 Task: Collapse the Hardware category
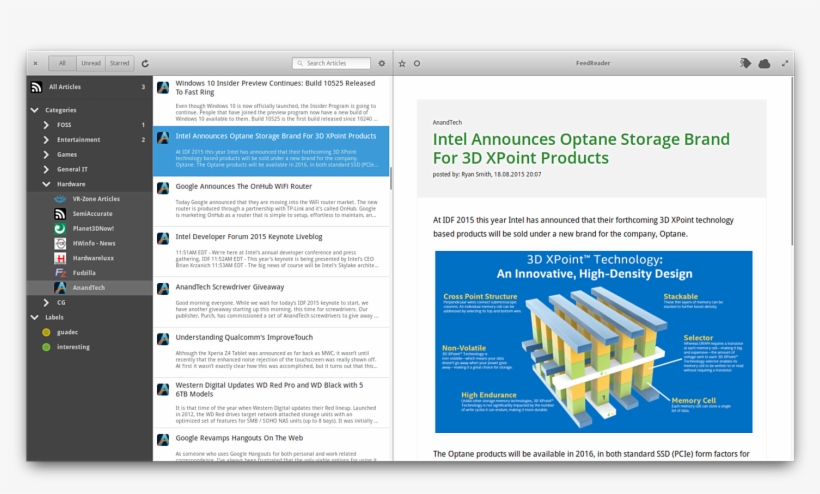(x=46, y=184)
